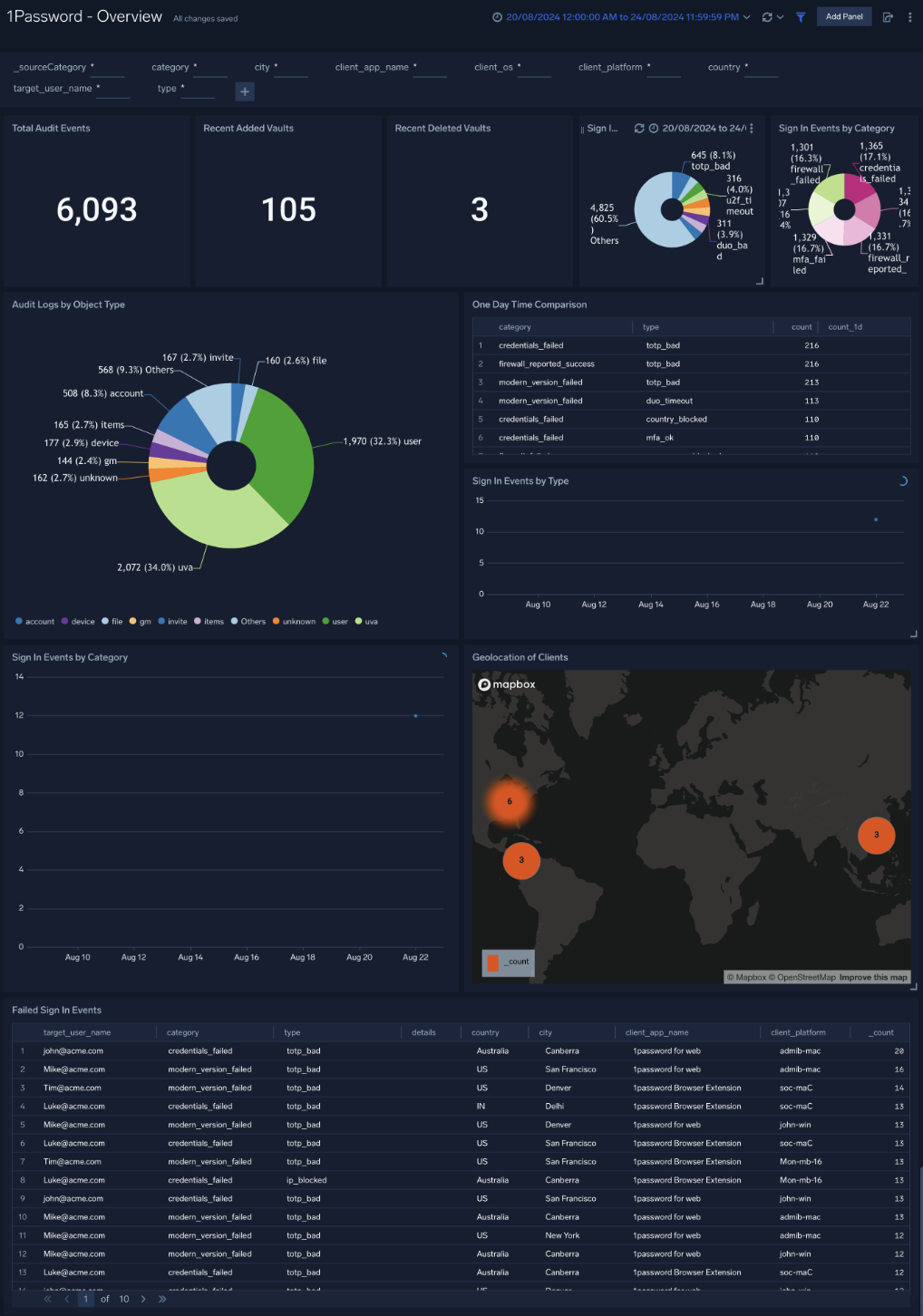923x1316 pixels.
Task: Click the Add Panel button
Action: (x=844, y=16)
